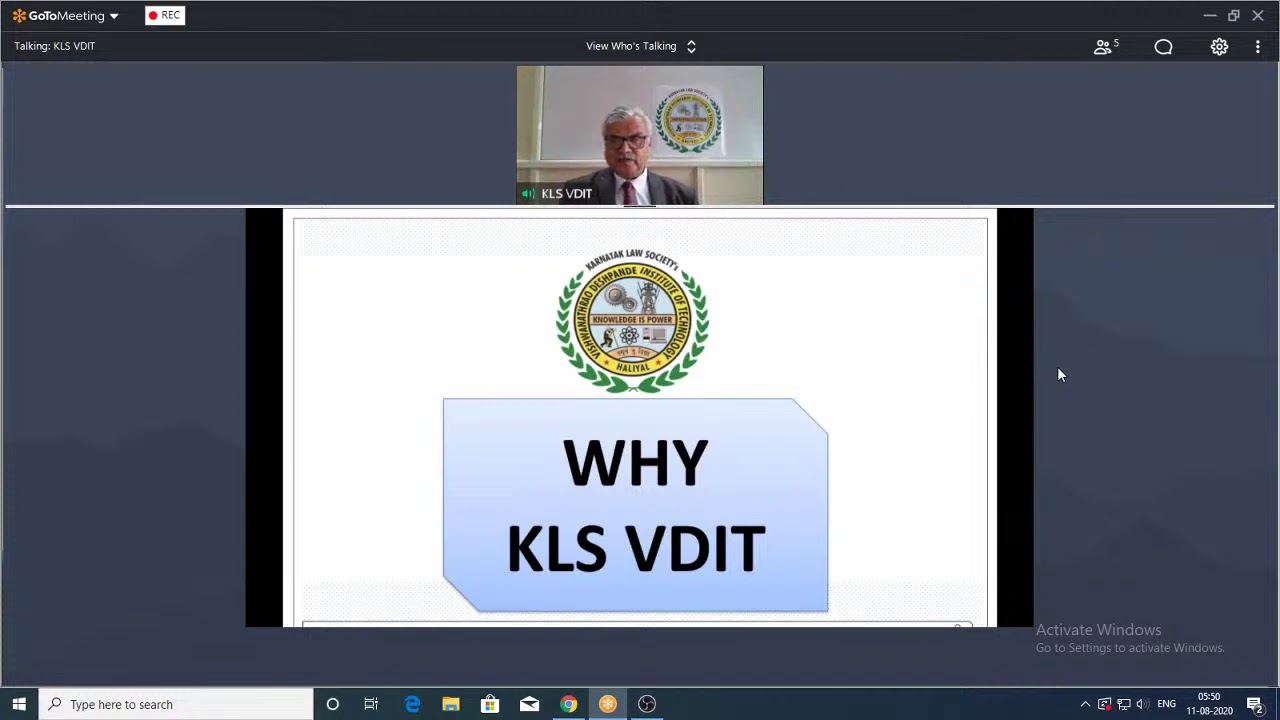Image resolution: width=1280 pixels, height=720 pixels.
Task: Open the more options kebab menu
Action: [x=1258, y=46]
